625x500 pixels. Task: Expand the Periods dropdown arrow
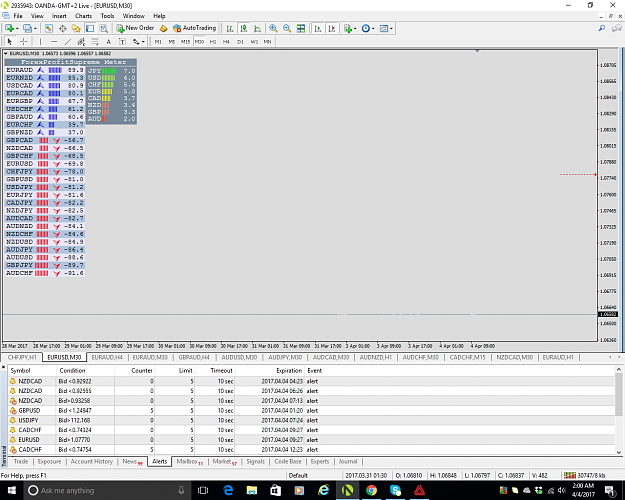pyautogui.click(x=373, y=29)
